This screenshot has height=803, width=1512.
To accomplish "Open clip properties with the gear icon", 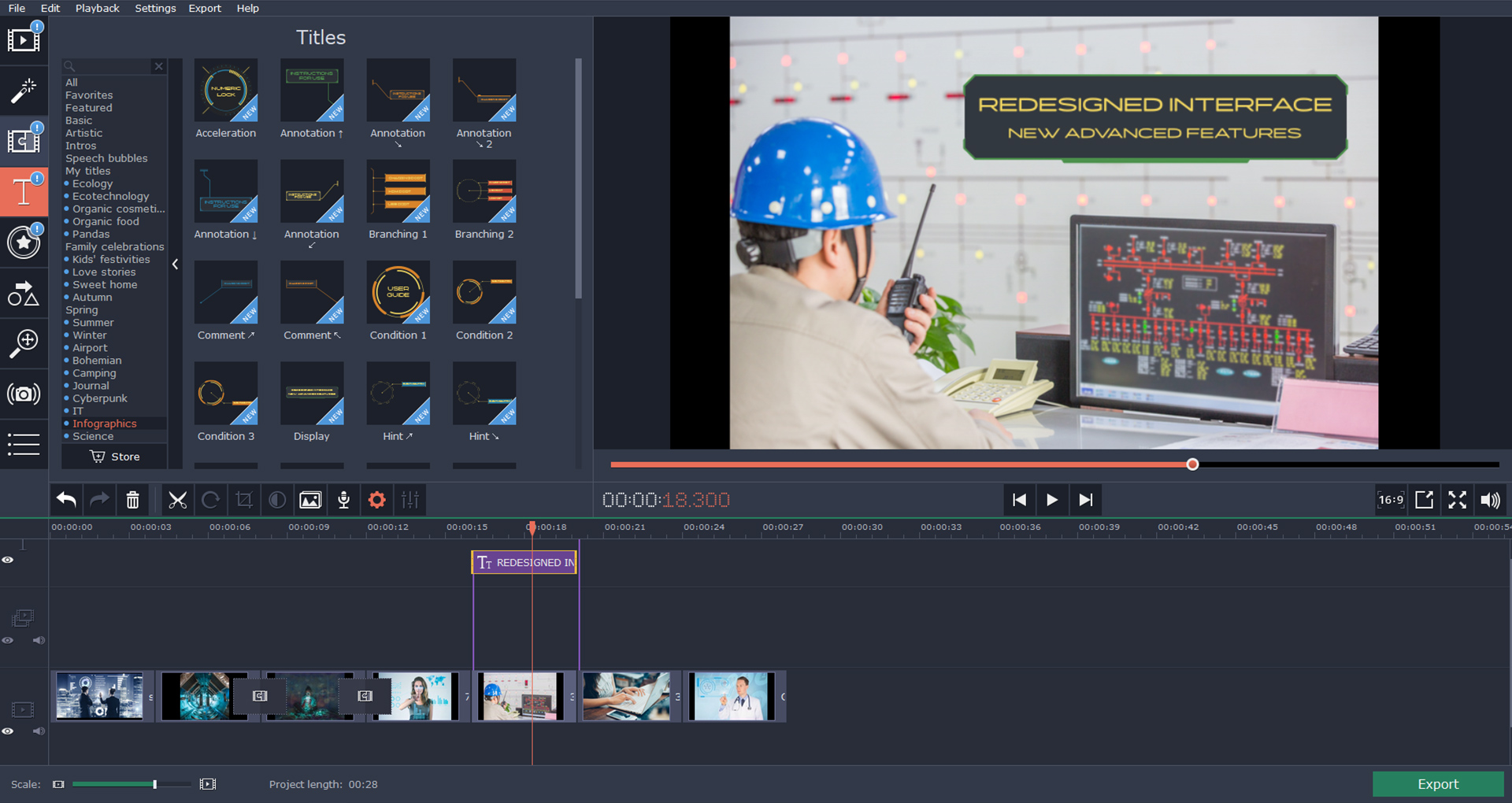I will (x=376, y=499).
